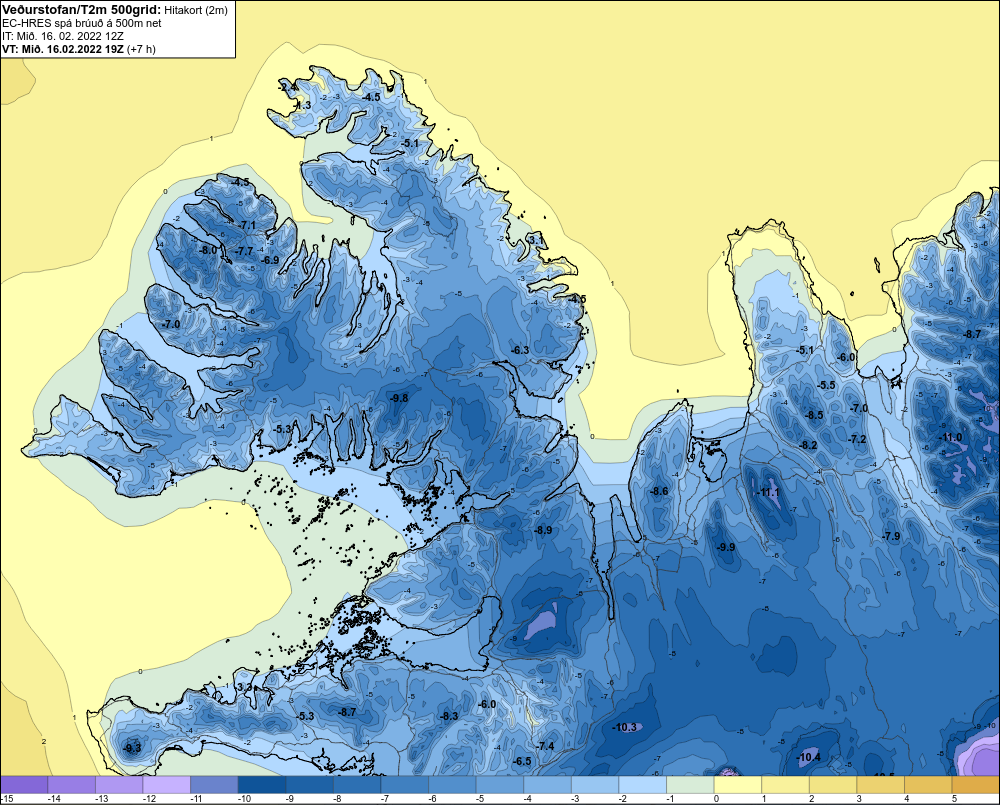
Task: Click the -8.3 temperature label
Action: click(448, 716)
